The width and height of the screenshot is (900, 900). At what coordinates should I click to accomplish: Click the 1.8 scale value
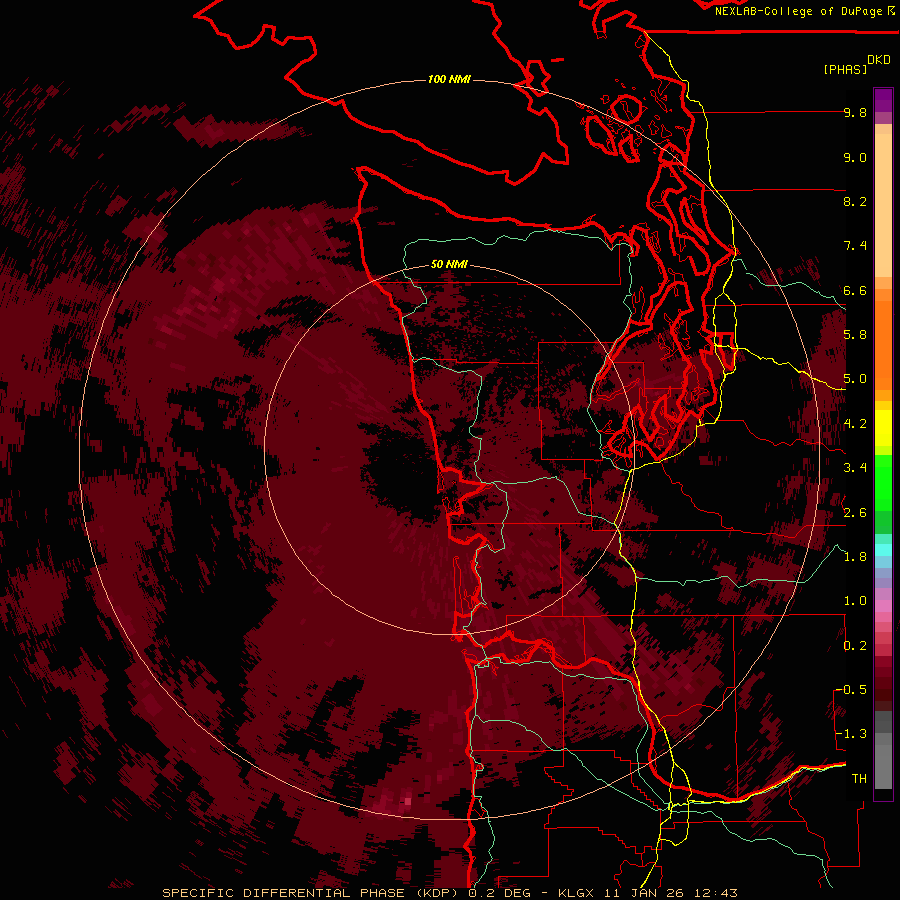click(855, 557)
